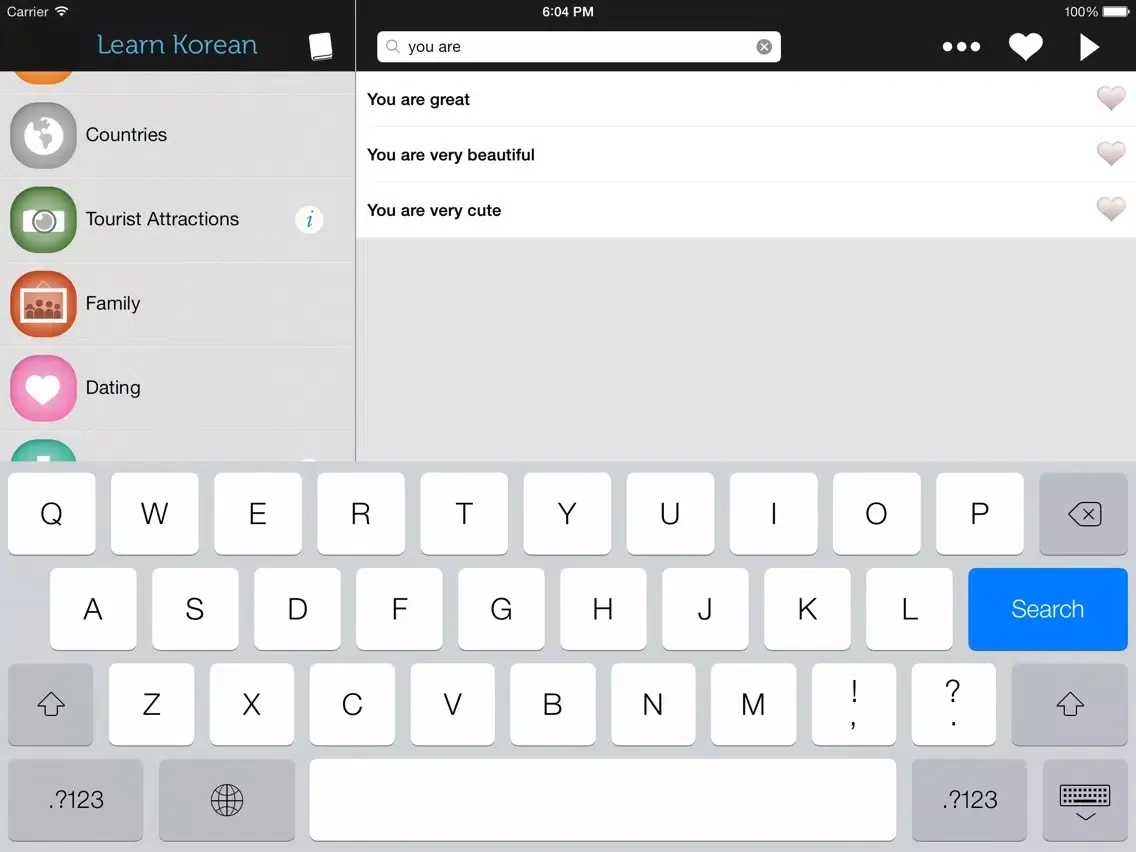This screenshot has width=1136, height=852.
Task: Open the Family category
Action: (113, 304)
